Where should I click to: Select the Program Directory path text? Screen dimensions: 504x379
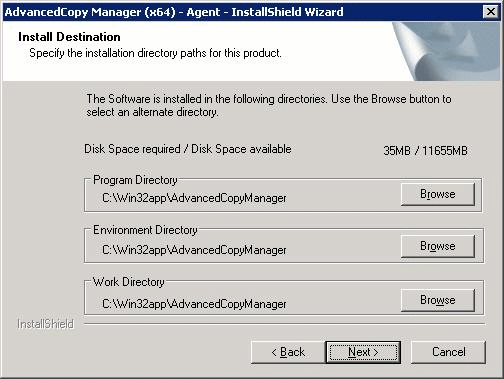[x=194, y=198]
